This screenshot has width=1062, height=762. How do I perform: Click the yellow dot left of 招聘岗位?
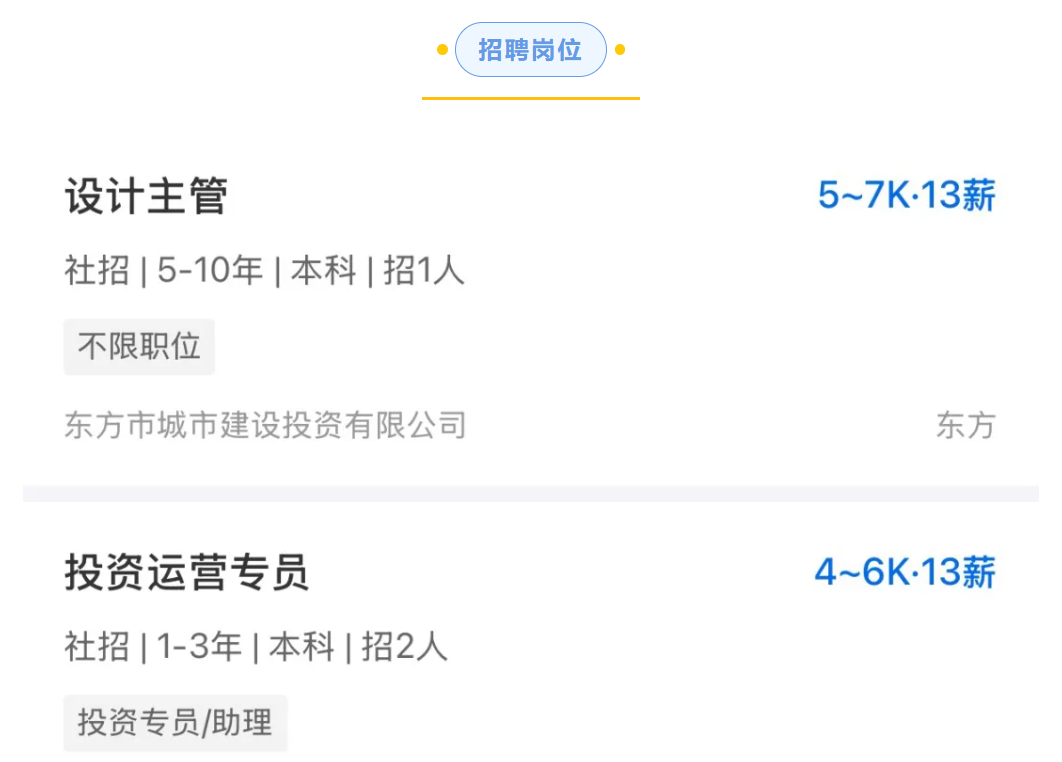pyautogui.click(x=442, y=49)
